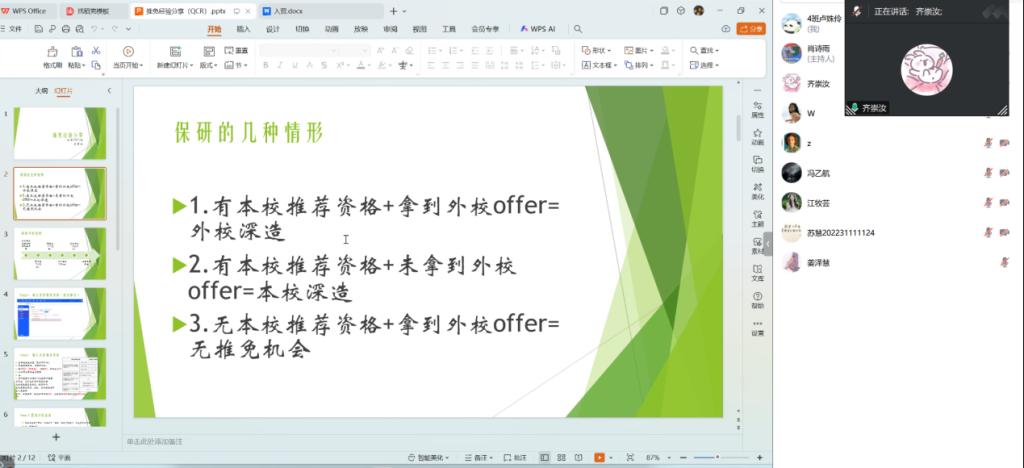Open the 属性 properties side panel
The image size is (1024, 468).
(x=757, y=104)
